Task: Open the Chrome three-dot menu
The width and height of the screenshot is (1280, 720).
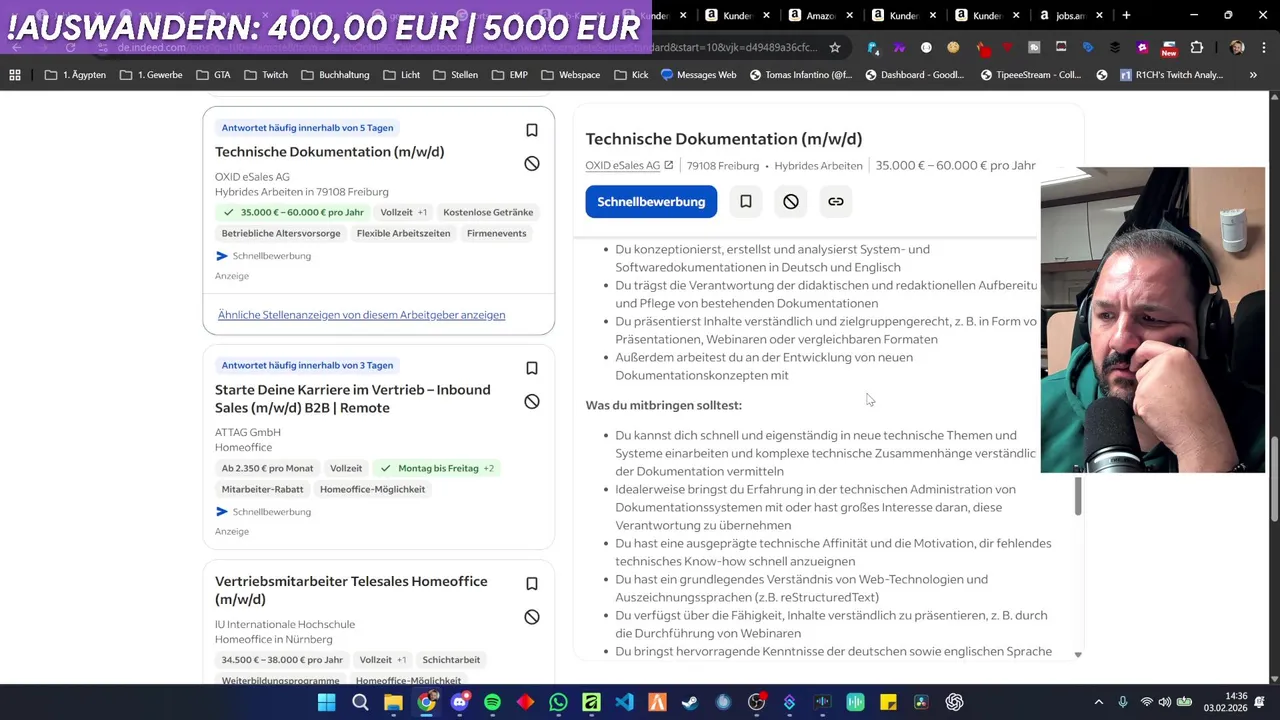Action: (1263, 47)
